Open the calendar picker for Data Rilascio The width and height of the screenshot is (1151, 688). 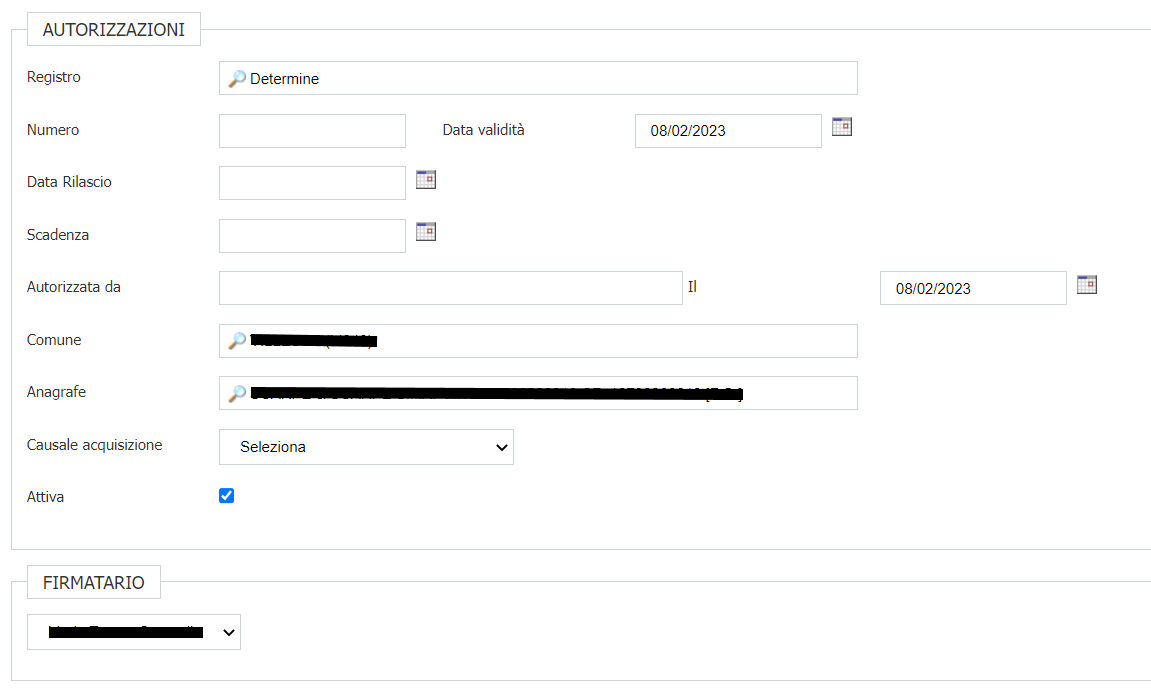[x=426, y=180]
